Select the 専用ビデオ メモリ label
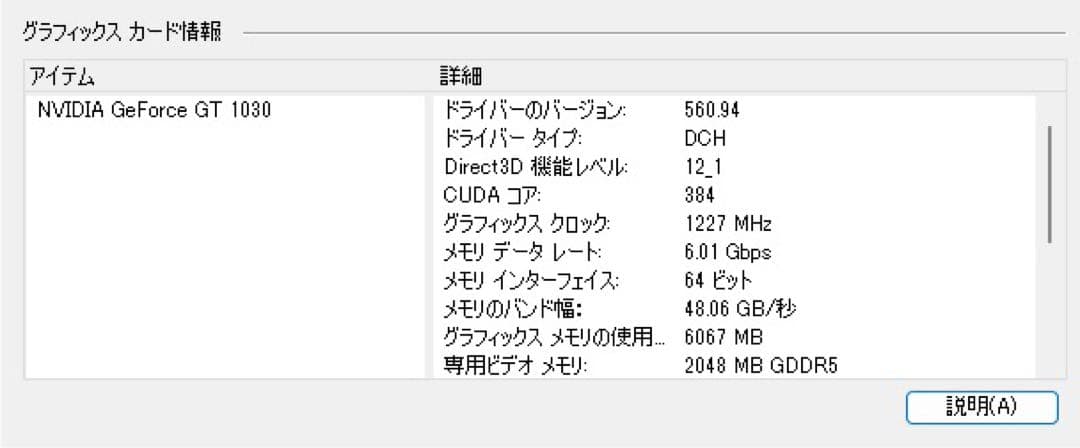This screenshot has height=448, width=1080. pyautogui.click(x=514, y=366)
